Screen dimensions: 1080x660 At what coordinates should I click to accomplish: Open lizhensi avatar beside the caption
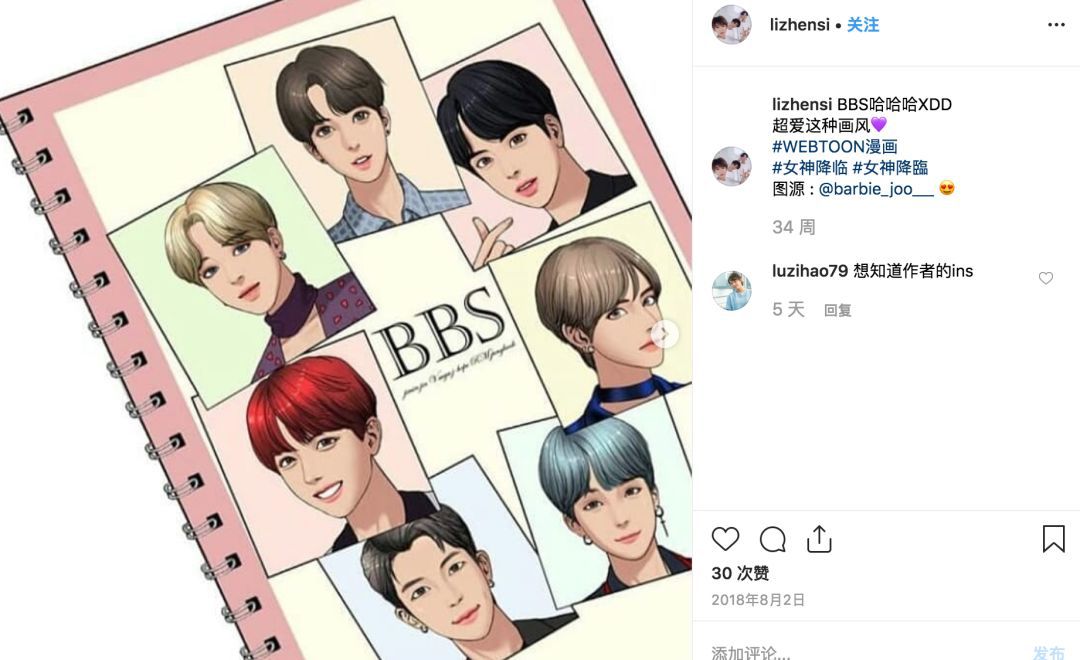(x=731, y=166)
